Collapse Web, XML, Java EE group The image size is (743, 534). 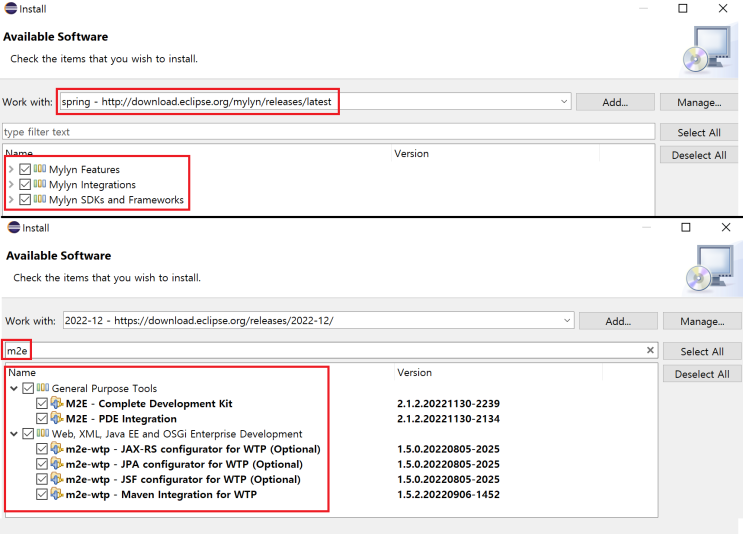click(14, 434)
